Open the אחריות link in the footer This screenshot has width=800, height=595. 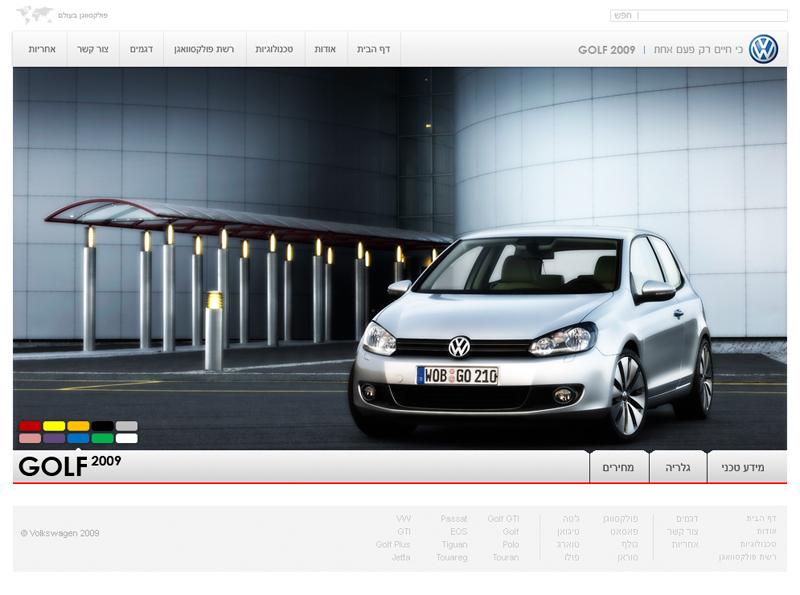pyautogui.click(x=685, y=544)
